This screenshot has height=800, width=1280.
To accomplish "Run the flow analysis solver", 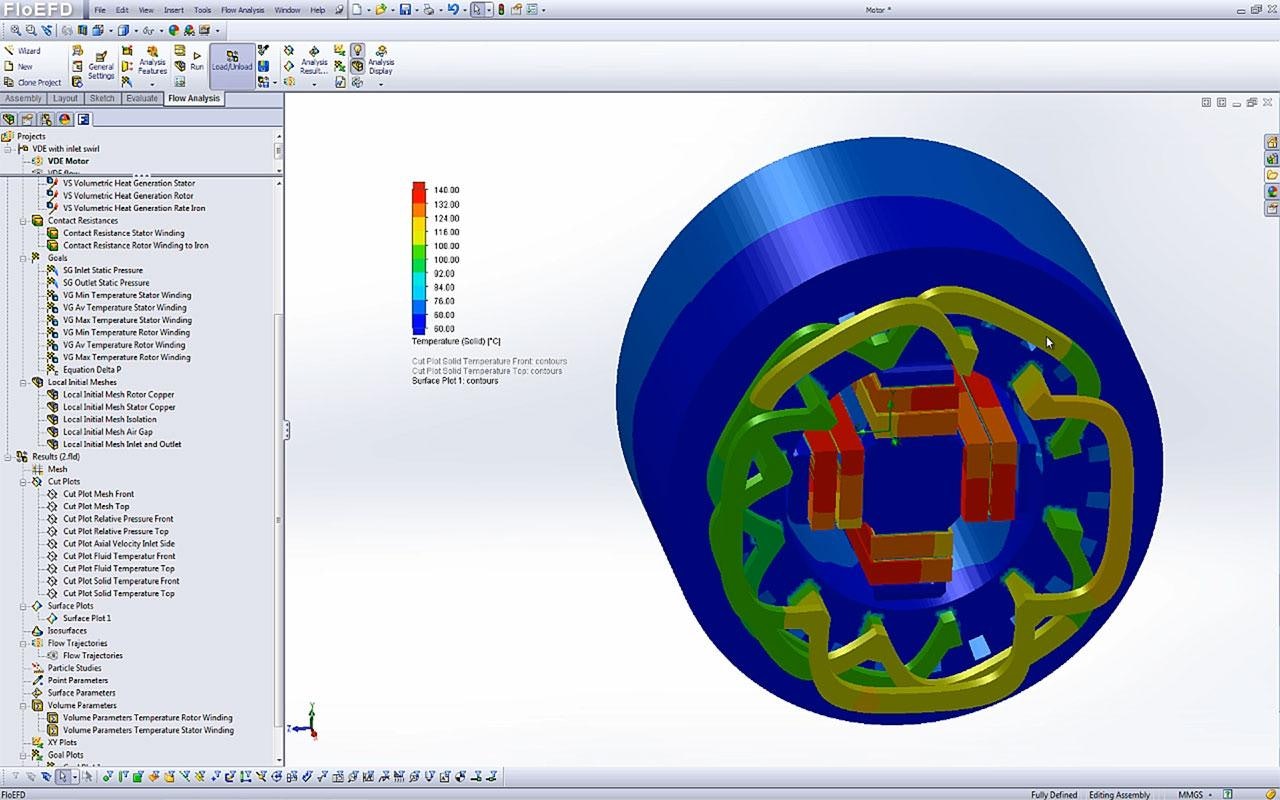I will tap(197, 61).
